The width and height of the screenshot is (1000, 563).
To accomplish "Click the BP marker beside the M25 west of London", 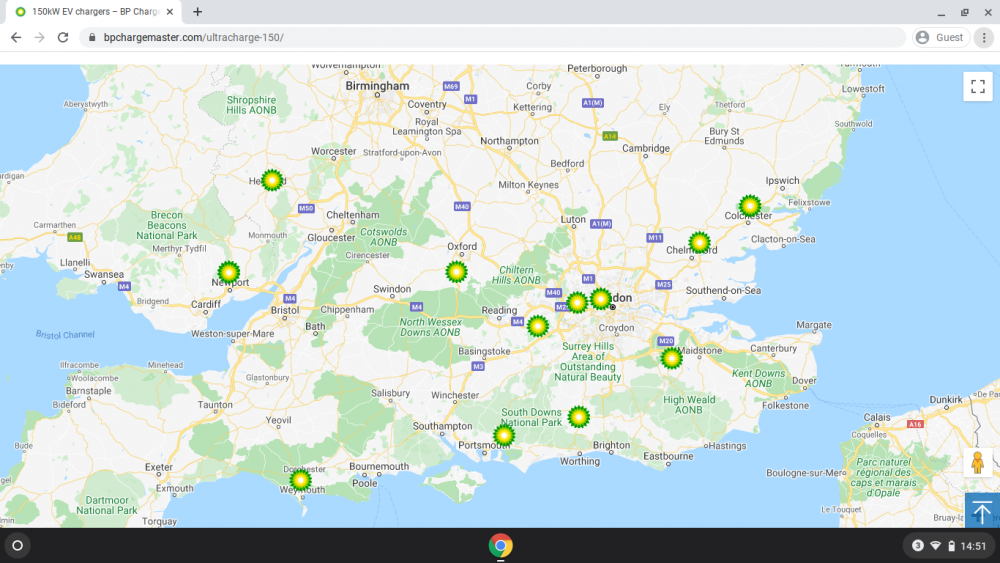I will coord(577,302).
